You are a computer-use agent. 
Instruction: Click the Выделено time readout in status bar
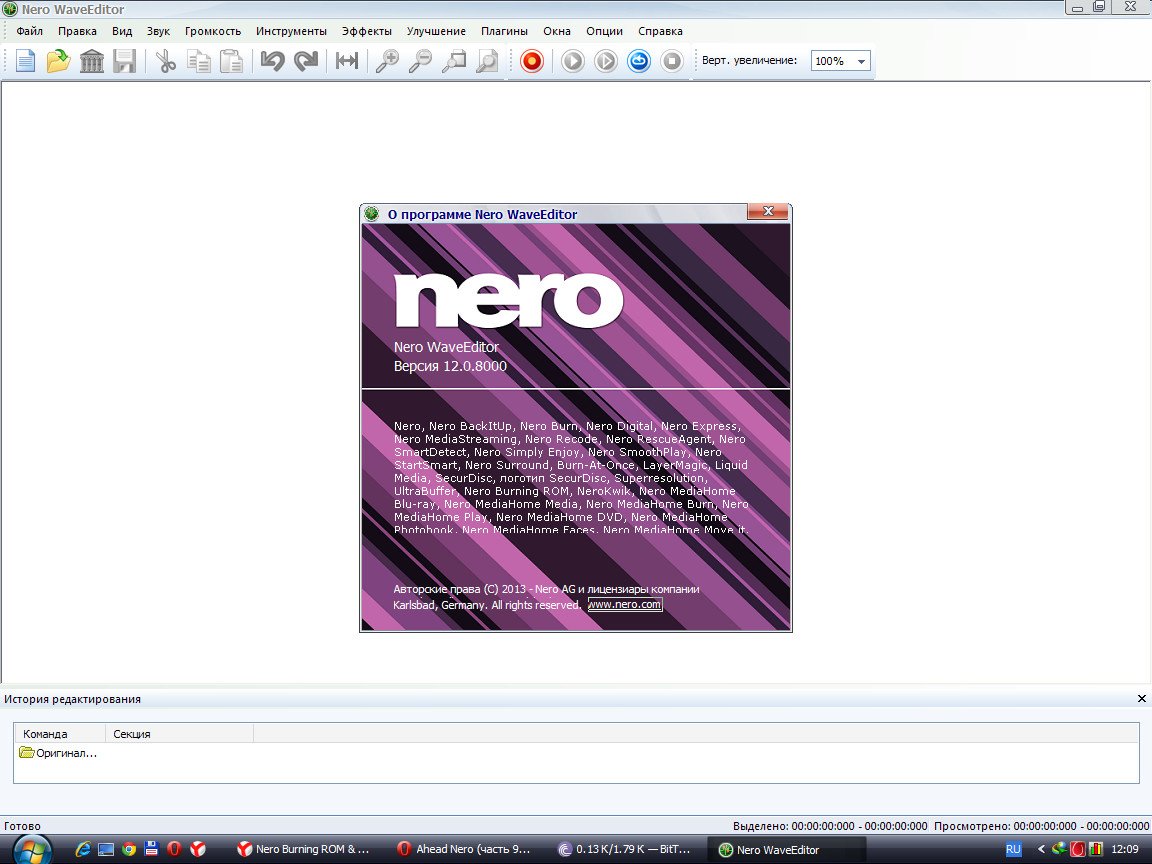830,826
